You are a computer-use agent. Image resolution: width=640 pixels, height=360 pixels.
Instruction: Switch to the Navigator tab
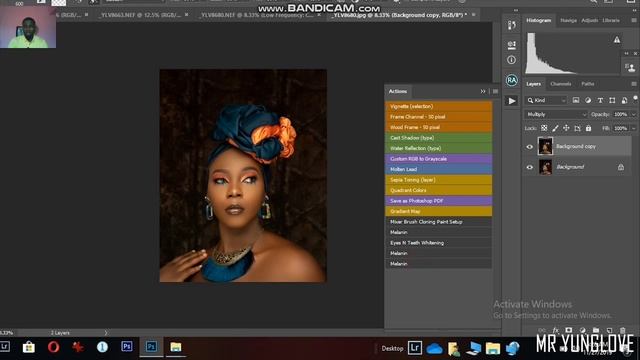(568, 20)
